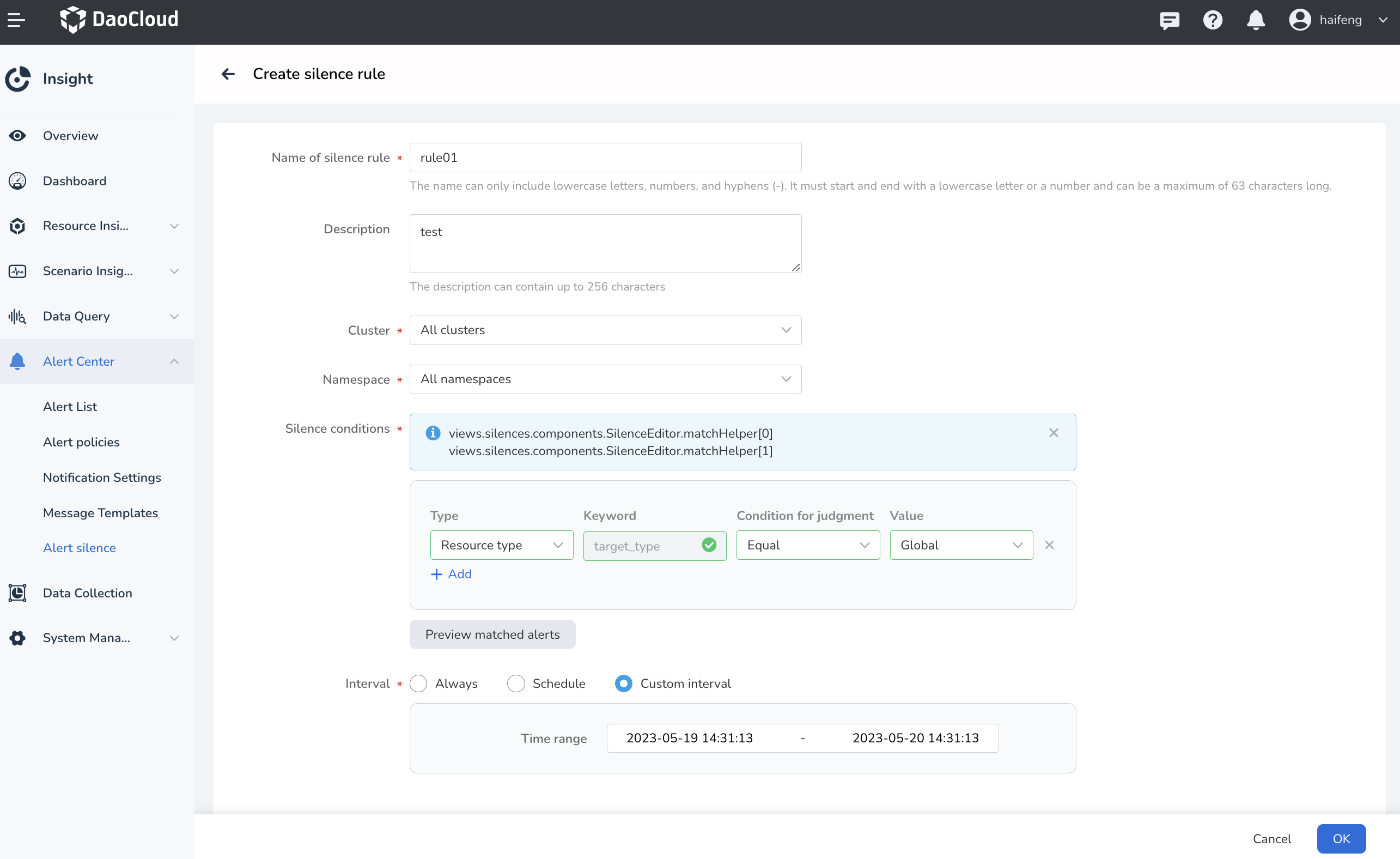Confirm with the OK button
This screenshot has width=1400, height=859.
[x=1341, y=839]
